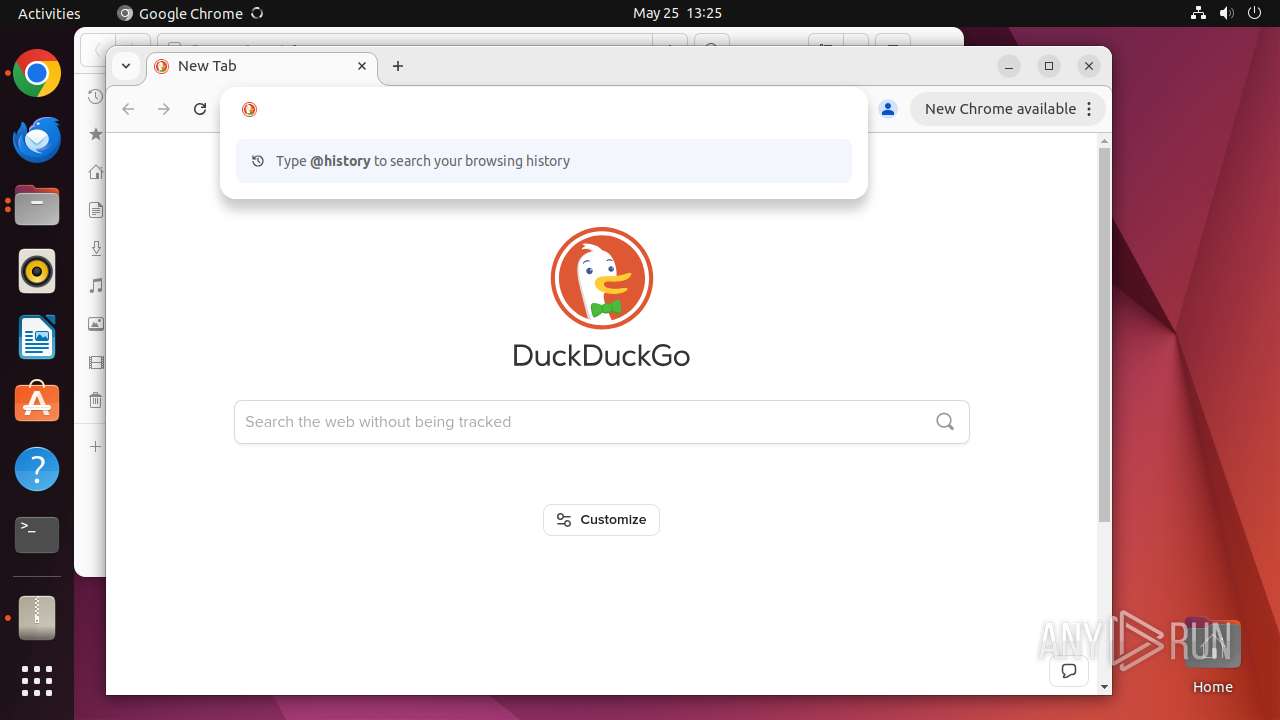
Task: Open Ubuntu Software store icon
Action: tap(37, 403)
